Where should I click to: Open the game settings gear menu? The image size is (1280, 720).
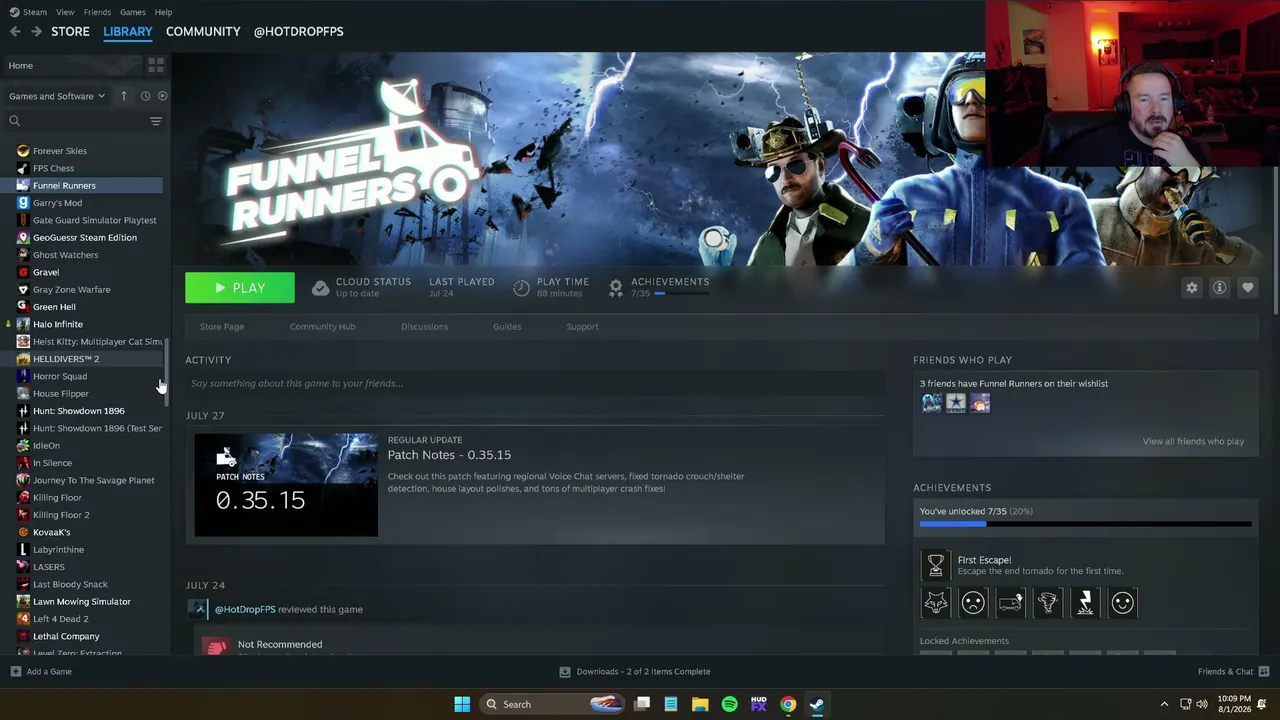coord(1191,287)
